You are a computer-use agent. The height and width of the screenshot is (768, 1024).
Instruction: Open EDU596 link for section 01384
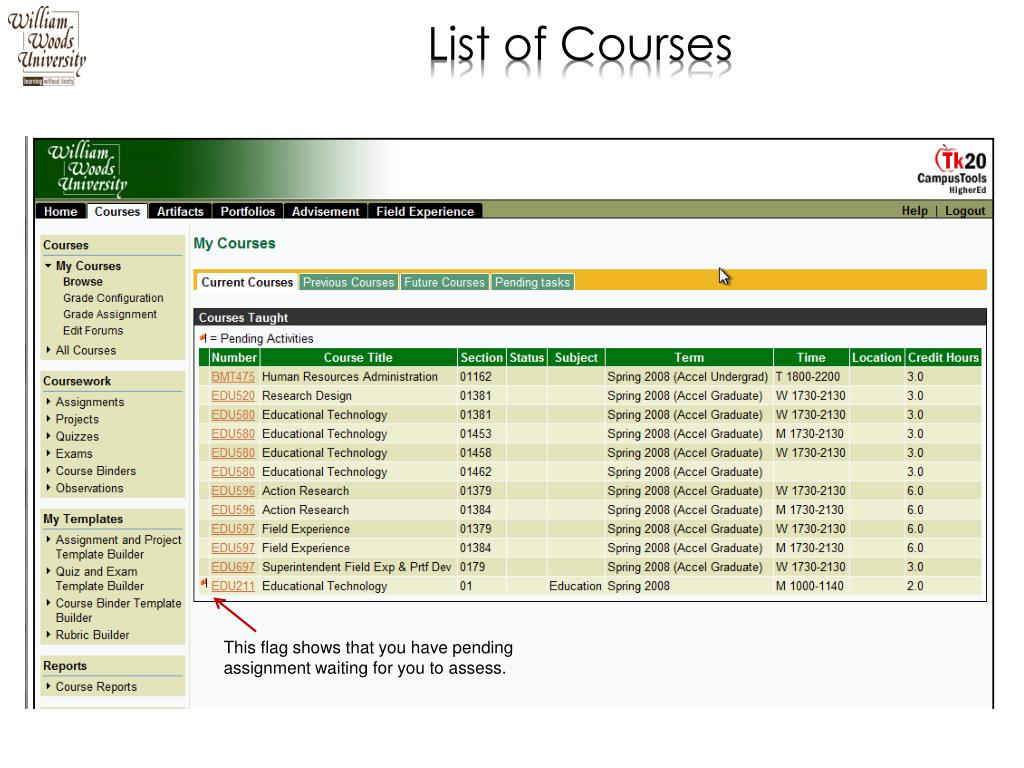pos(232,509)
